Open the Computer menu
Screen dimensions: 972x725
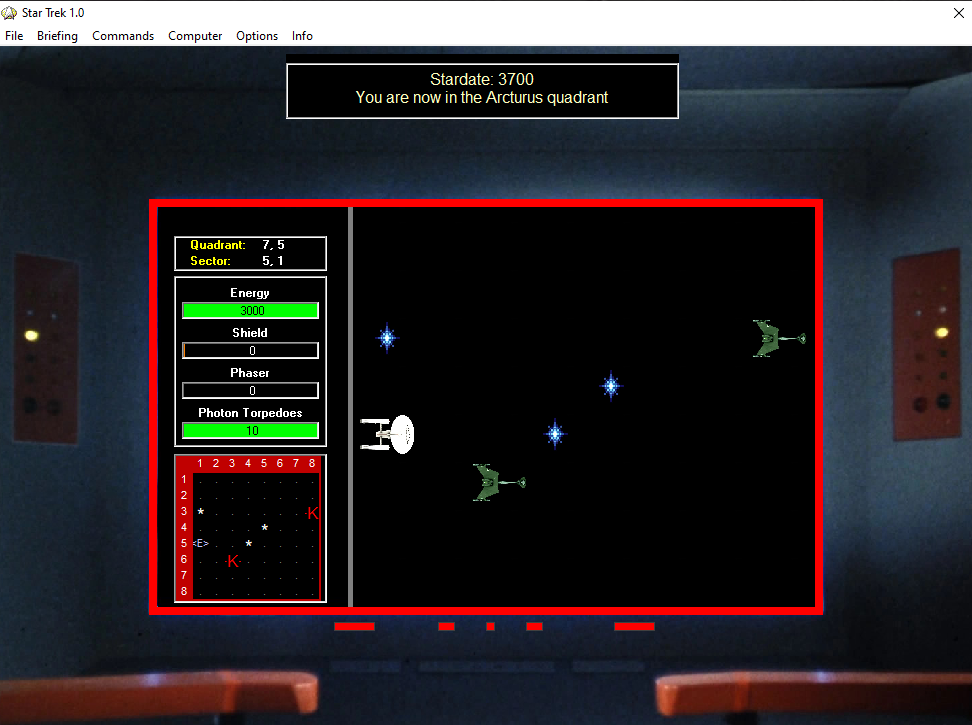pos(195,36)
